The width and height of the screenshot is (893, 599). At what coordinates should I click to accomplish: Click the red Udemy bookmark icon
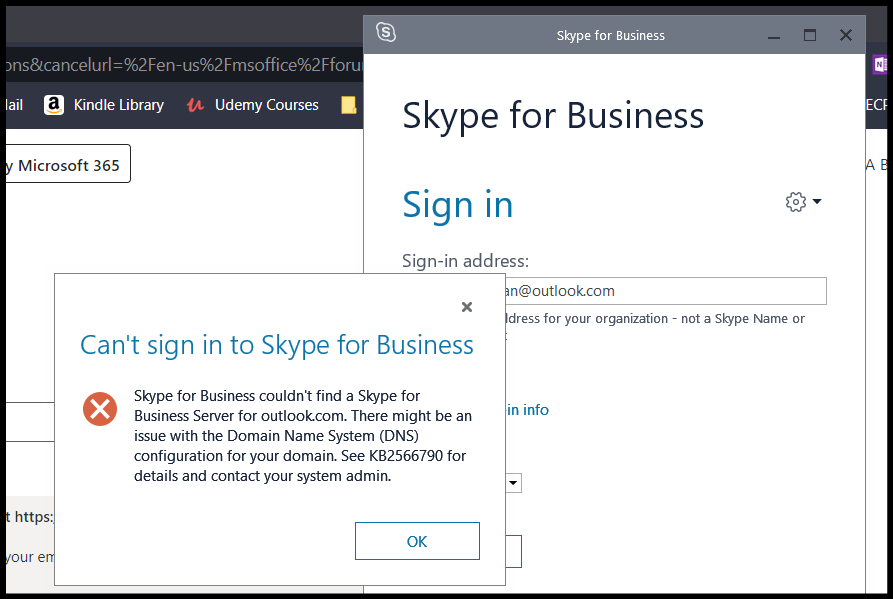pyautogui.click(x=197, y=104)
